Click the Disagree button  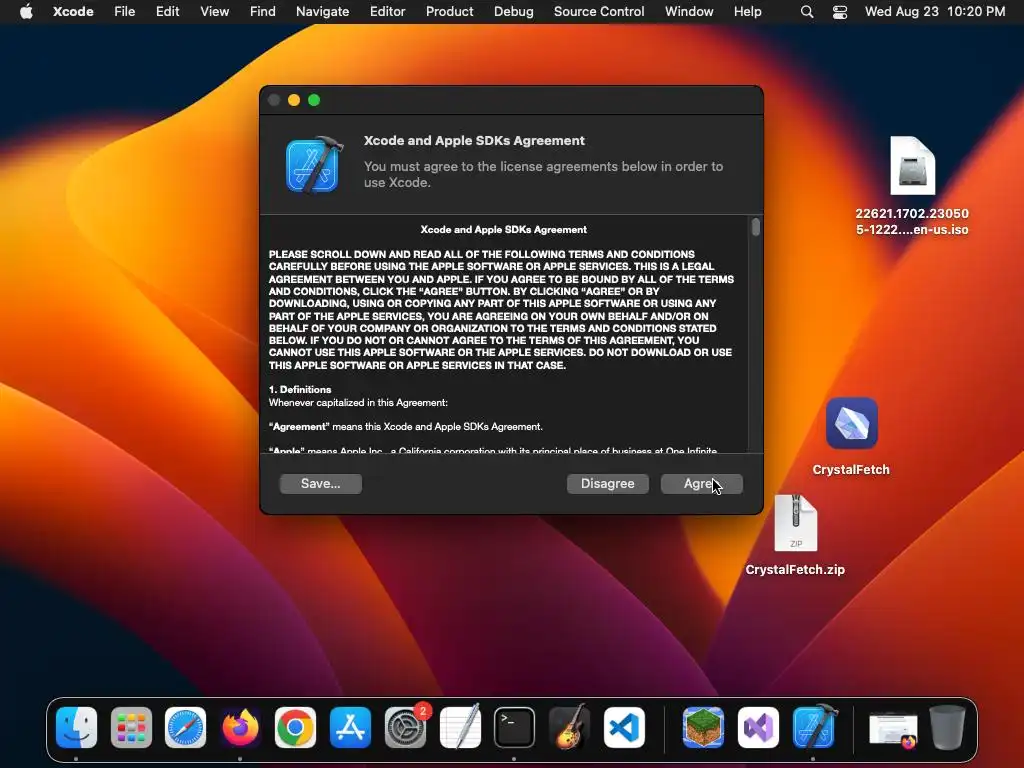coord(607,484)
